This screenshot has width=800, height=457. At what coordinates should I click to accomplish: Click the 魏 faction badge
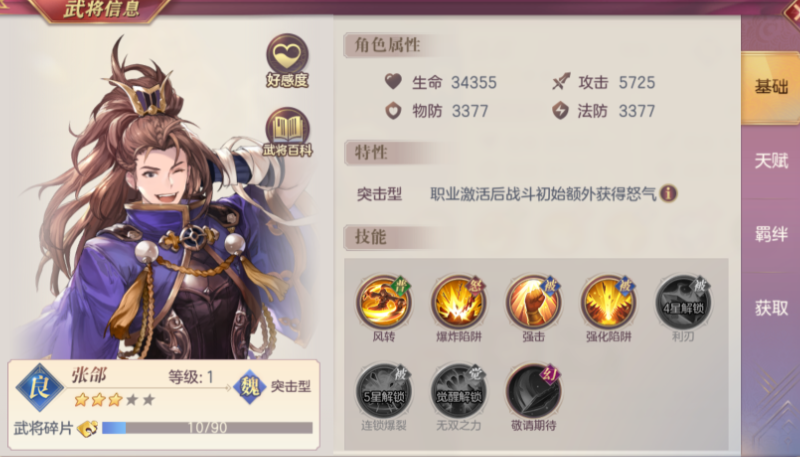pyautogui.click(x=249, y=387)
